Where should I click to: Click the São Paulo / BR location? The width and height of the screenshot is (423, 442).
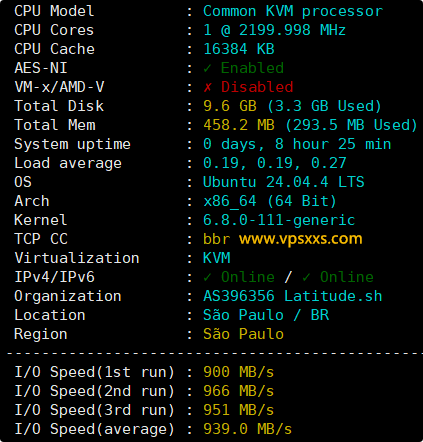tap(266, 315)
